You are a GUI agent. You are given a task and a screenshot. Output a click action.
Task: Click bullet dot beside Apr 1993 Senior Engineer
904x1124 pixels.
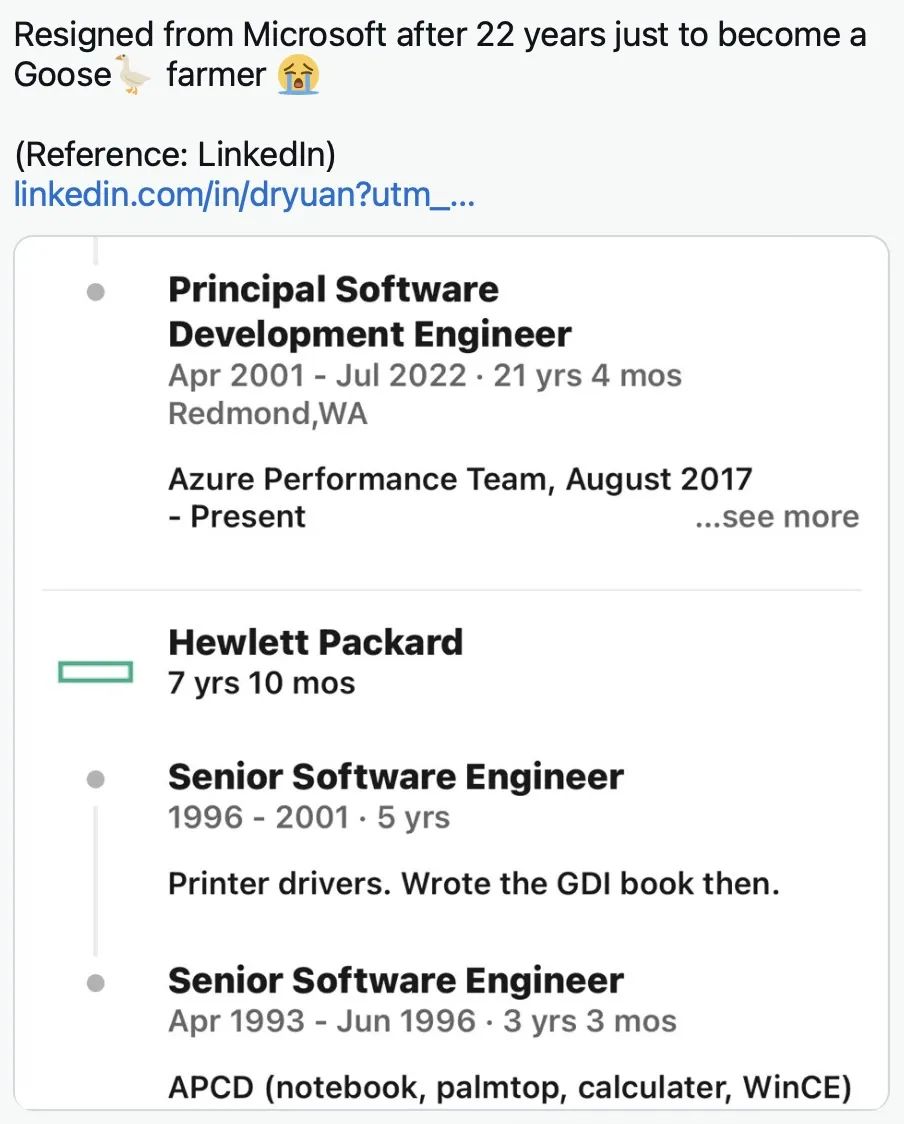pos(96,983)
